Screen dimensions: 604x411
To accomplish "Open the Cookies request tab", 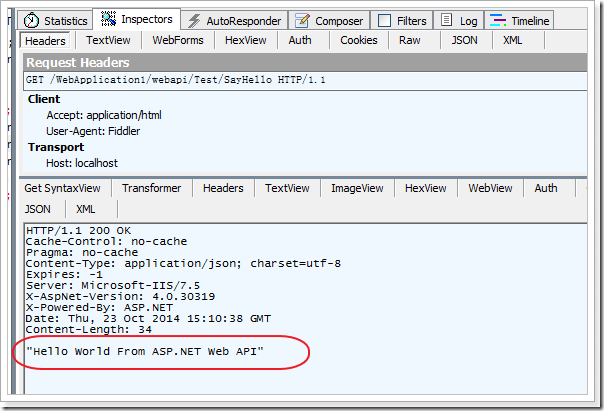I will pyautogui.click(x=359, y=40).
